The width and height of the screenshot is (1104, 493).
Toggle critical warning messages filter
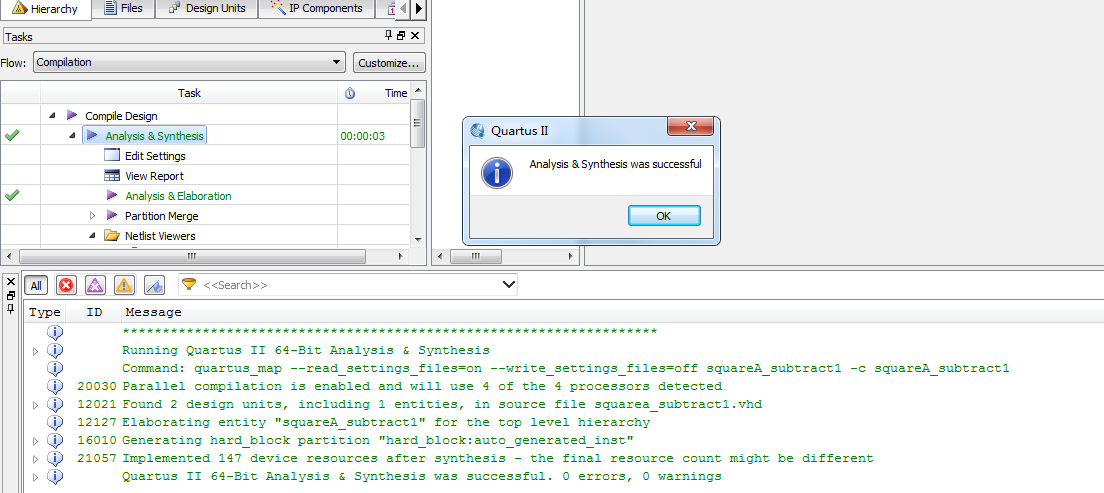[95, 285]
